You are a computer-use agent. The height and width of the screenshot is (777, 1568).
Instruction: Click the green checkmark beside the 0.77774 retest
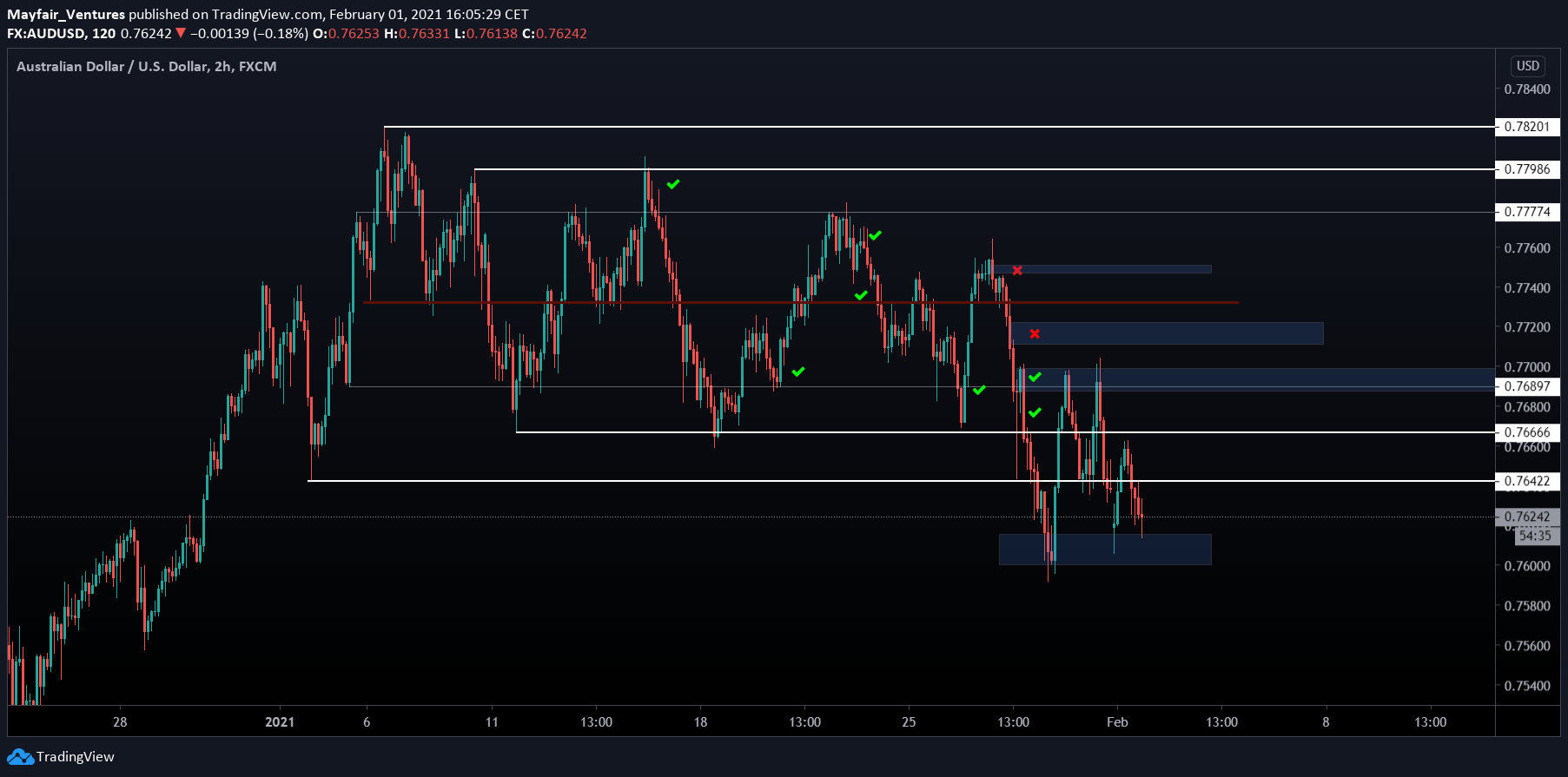click(875, 235)
